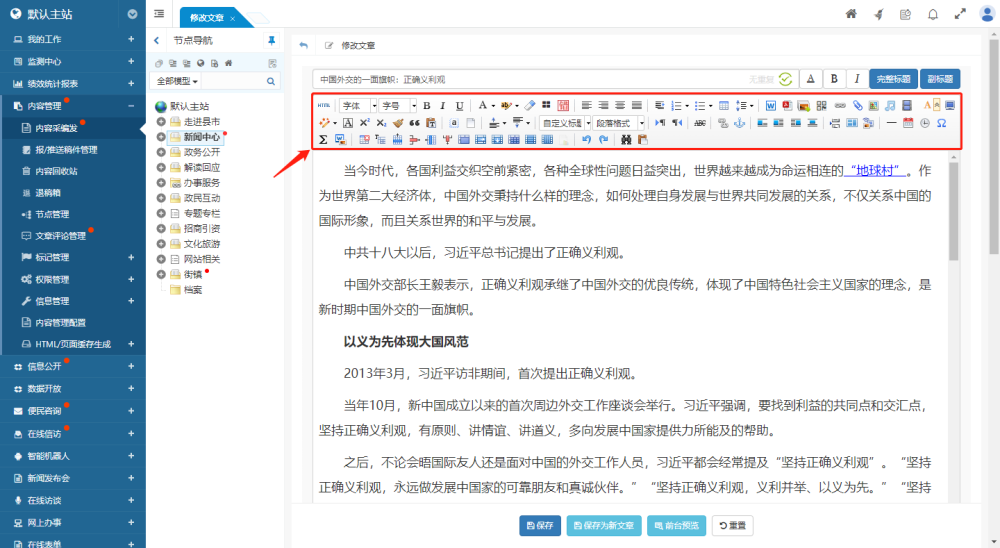Click the Omega special character icon
The height and width of the screenshot is (548, 1000).
pyautogui.click(x=942, y=122)
